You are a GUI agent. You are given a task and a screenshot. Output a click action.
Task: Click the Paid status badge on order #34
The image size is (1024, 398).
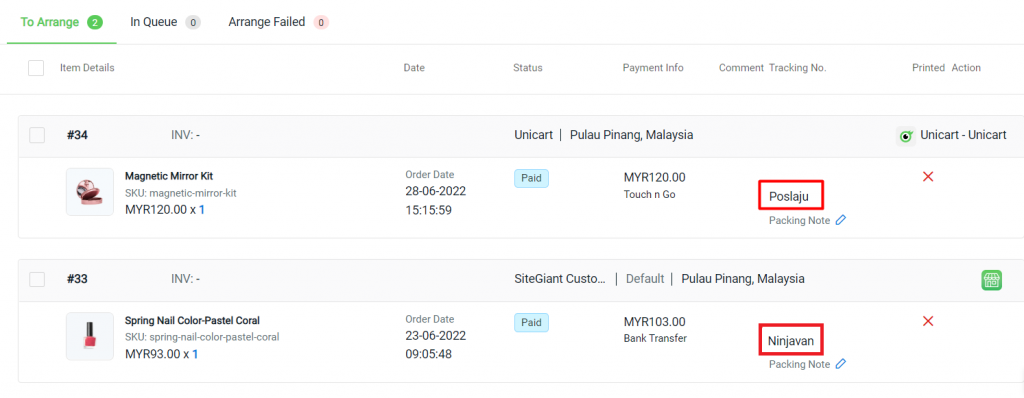point(531,178)
